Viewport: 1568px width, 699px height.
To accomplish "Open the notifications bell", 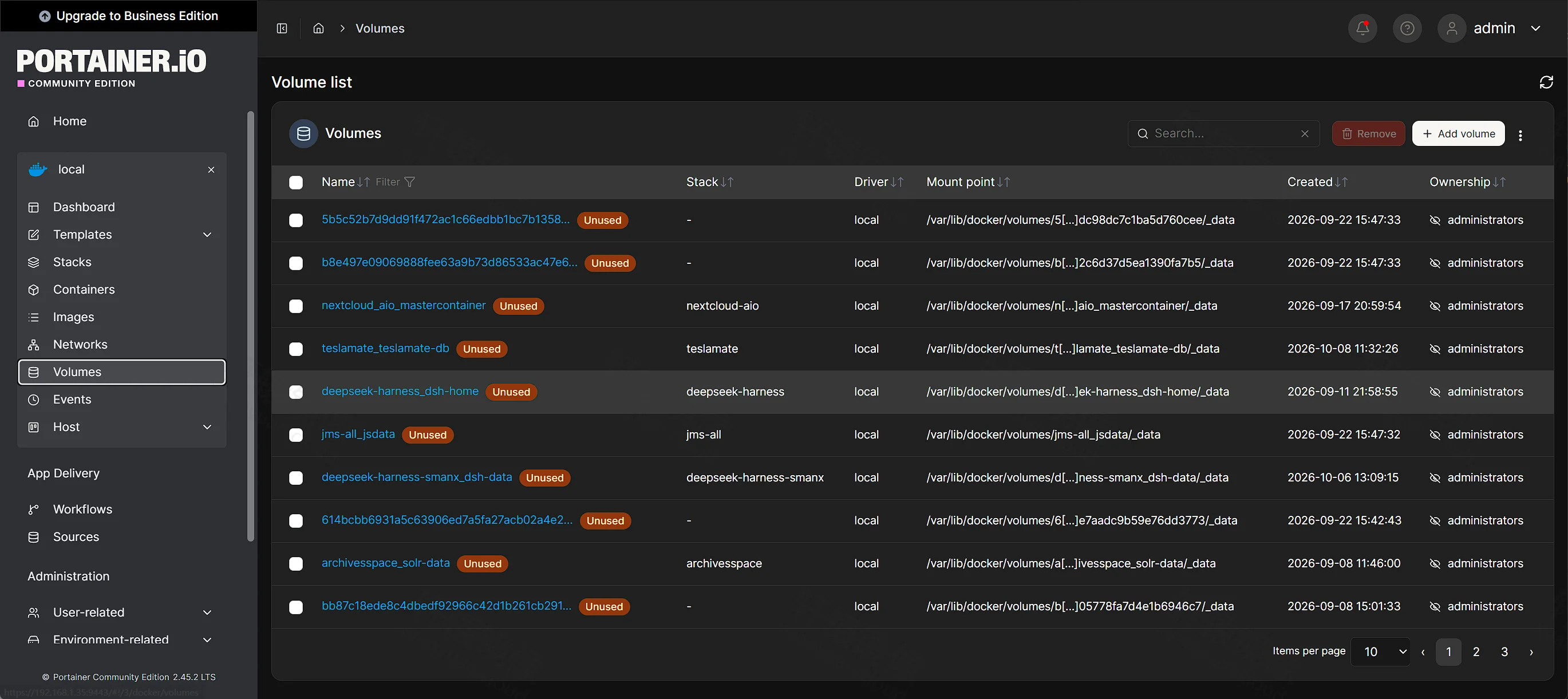I will pos(1362,28).
